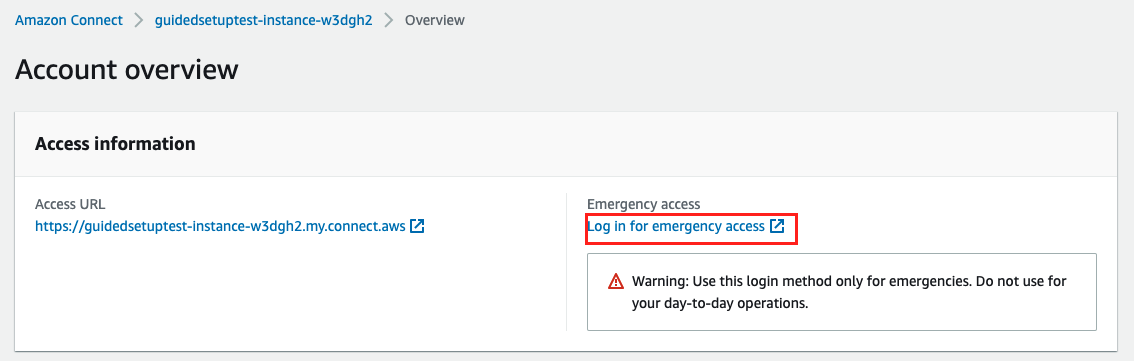This screenshot has width=1134, height=361.
Task: Click the Account overview page heading
Action: [127, 69]
